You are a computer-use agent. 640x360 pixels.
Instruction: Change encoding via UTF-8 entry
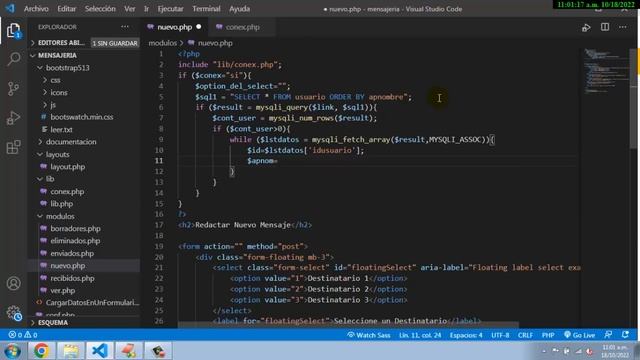tap(500, 335)
